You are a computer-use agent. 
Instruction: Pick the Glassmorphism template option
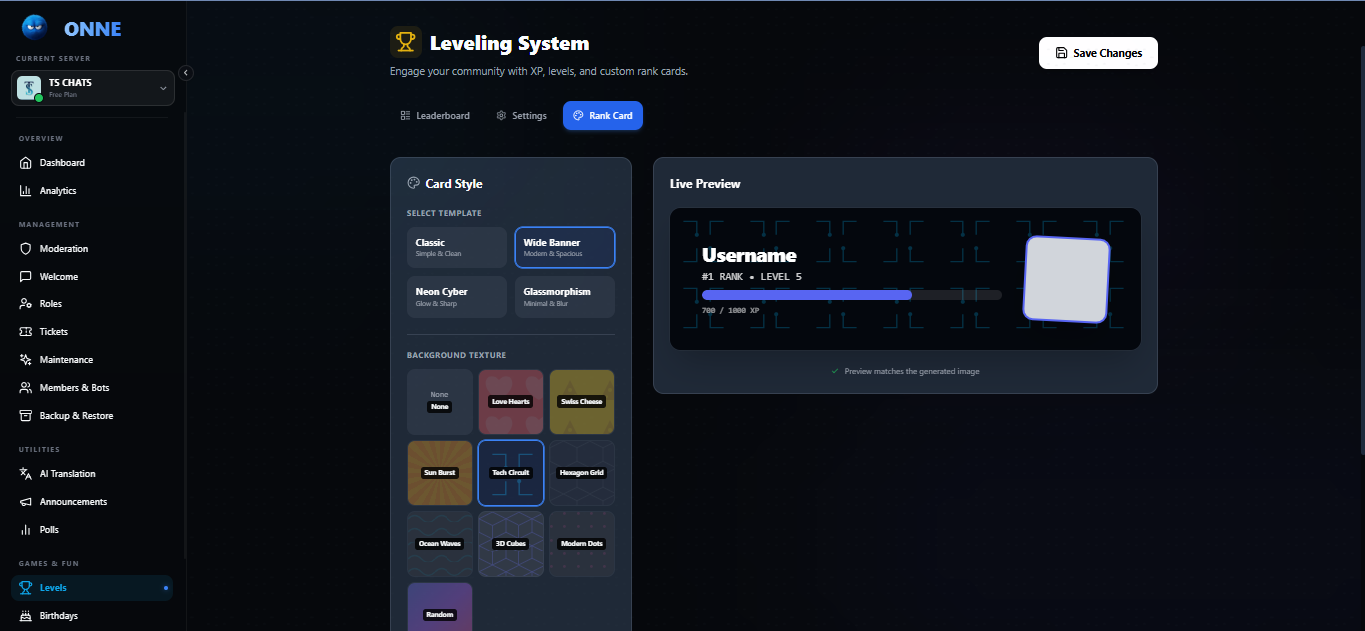click(x=565, y=297)
